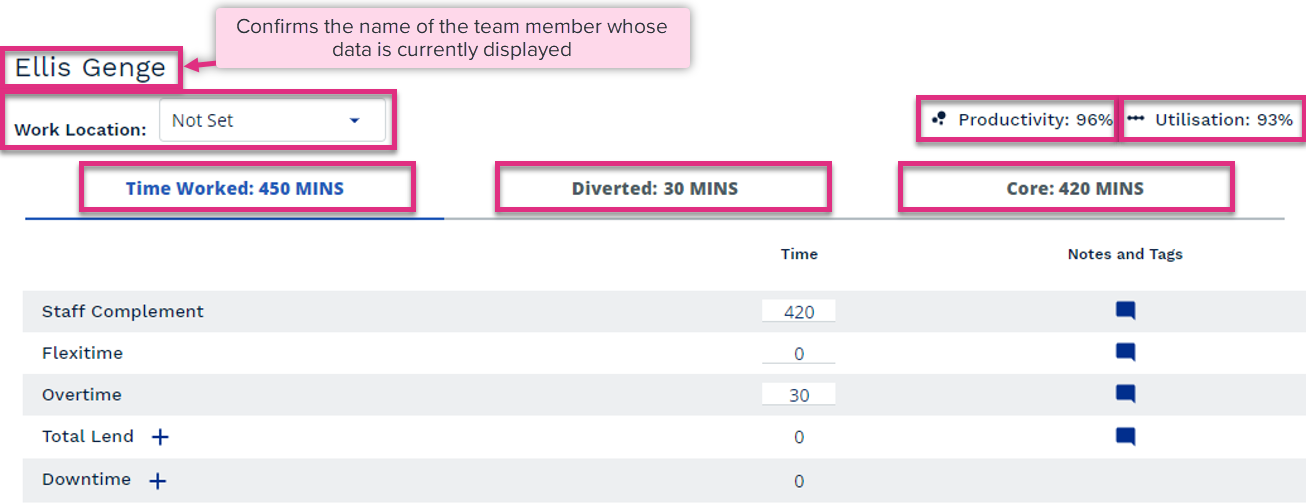Switch to Diverted: 30 MINS tab
Screen dimensions: 1306x504
tap(655, 188)
